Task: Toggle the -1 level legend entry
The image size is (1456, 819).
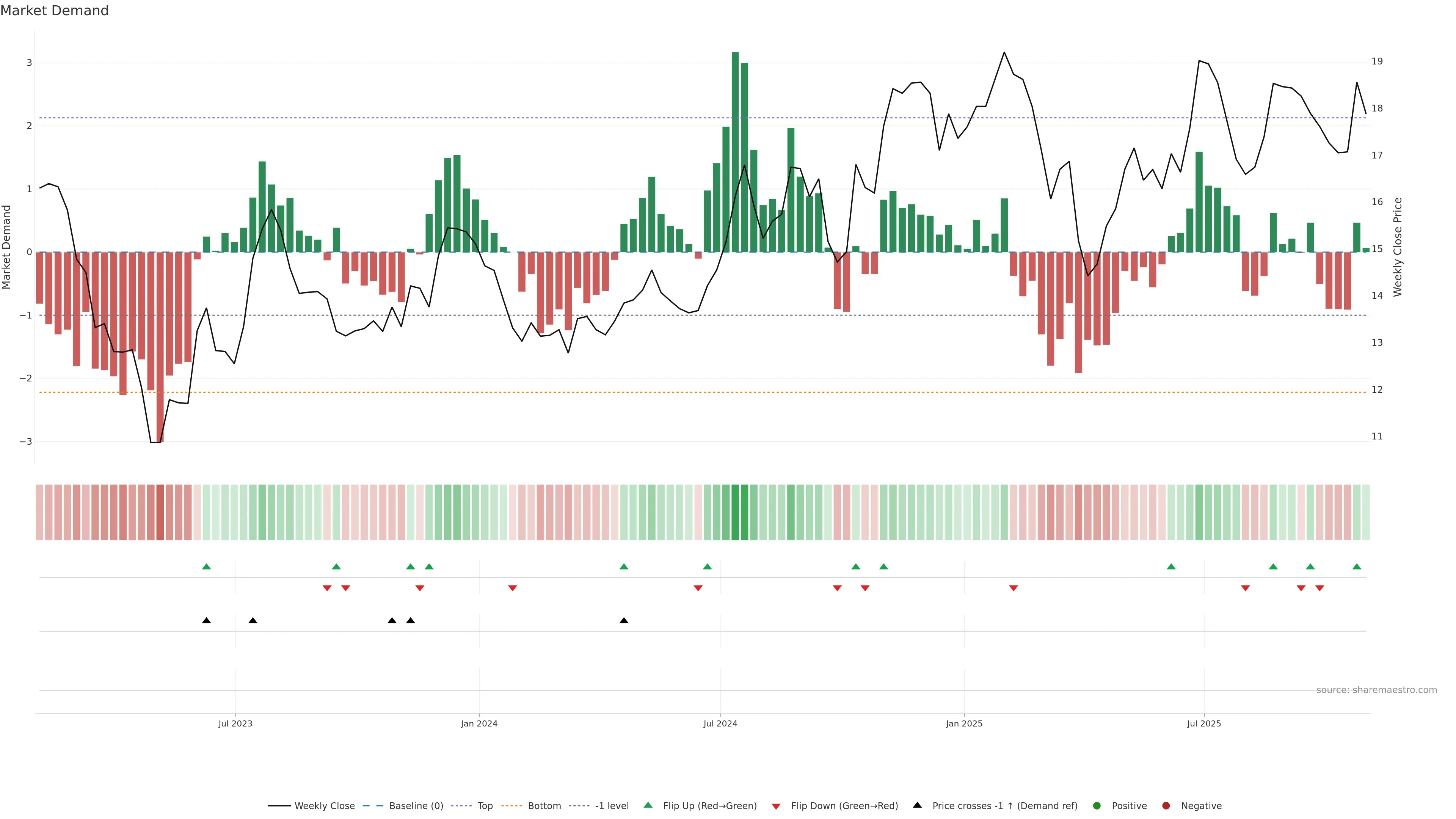Action: click(x=612, y=805)
